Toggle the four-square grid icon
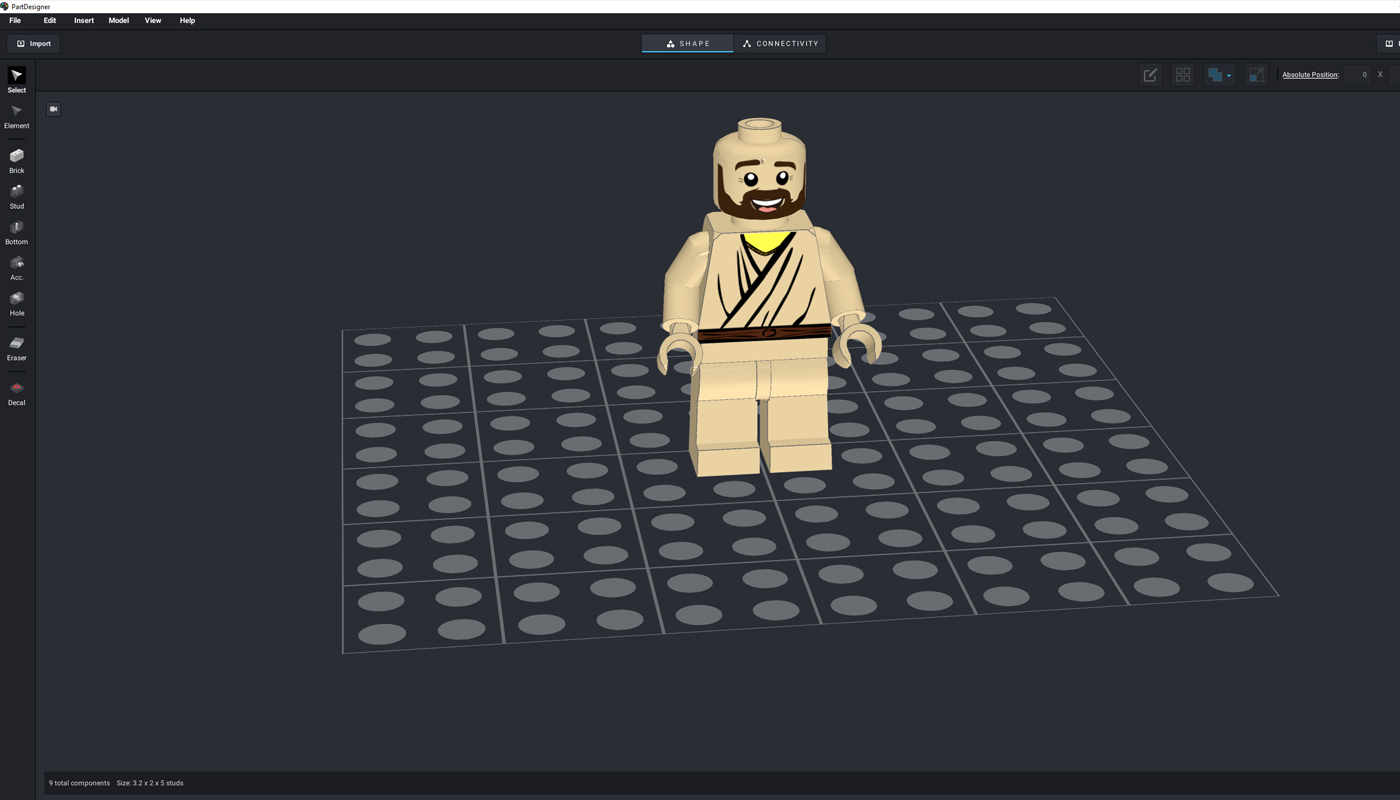1400x800 pixels. tap(1183, 75)
